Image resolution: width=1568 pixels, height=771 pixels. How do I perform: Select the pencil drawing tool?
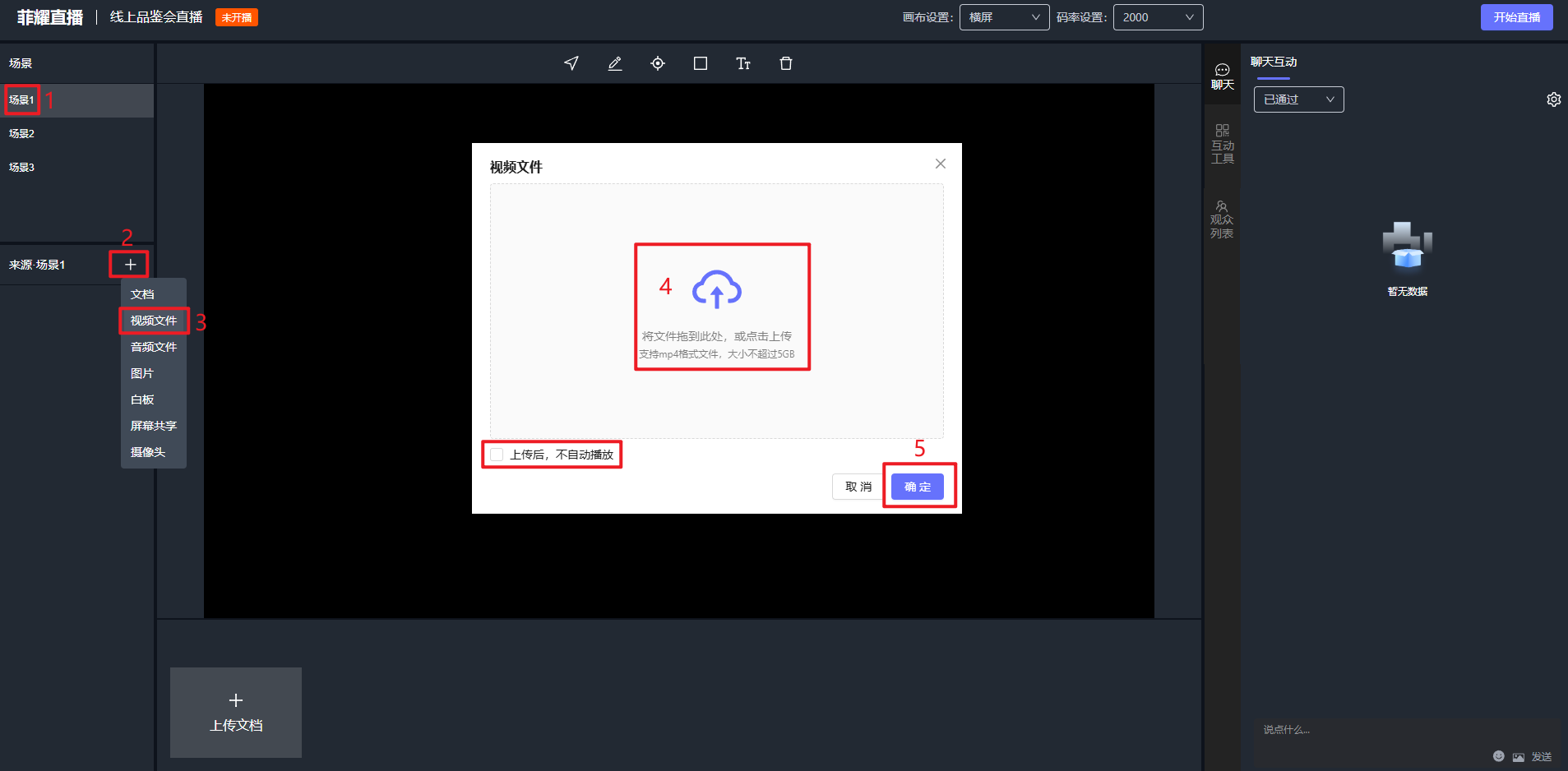click(x=614, y=63)
